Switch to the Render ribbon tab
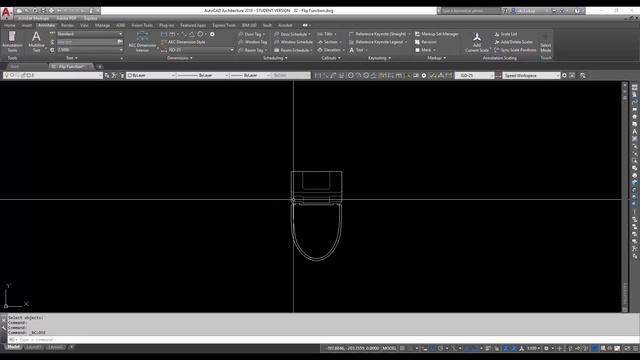The height and width of the screenshot is (360, 640). click(x=67, y=25)
